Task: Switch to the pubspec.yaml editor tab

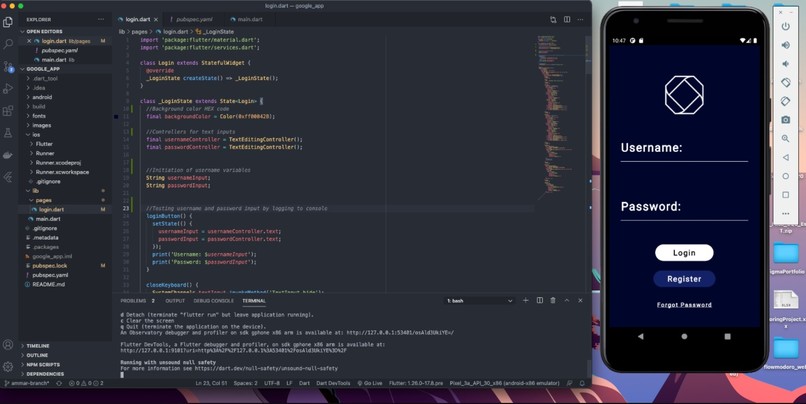Action: 194,20
